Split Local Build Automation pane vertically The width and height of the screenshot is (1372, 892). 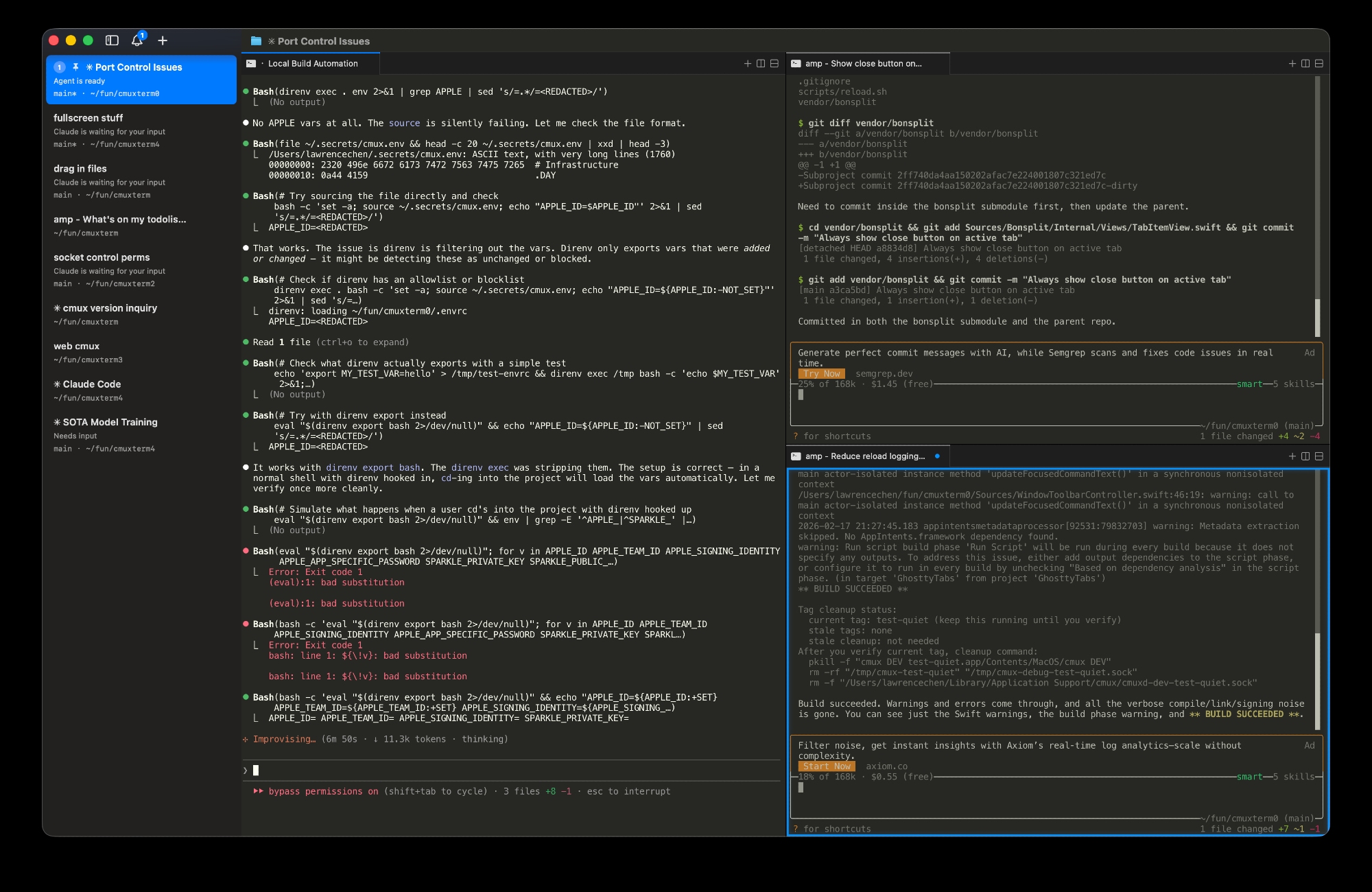coord(761,63)
